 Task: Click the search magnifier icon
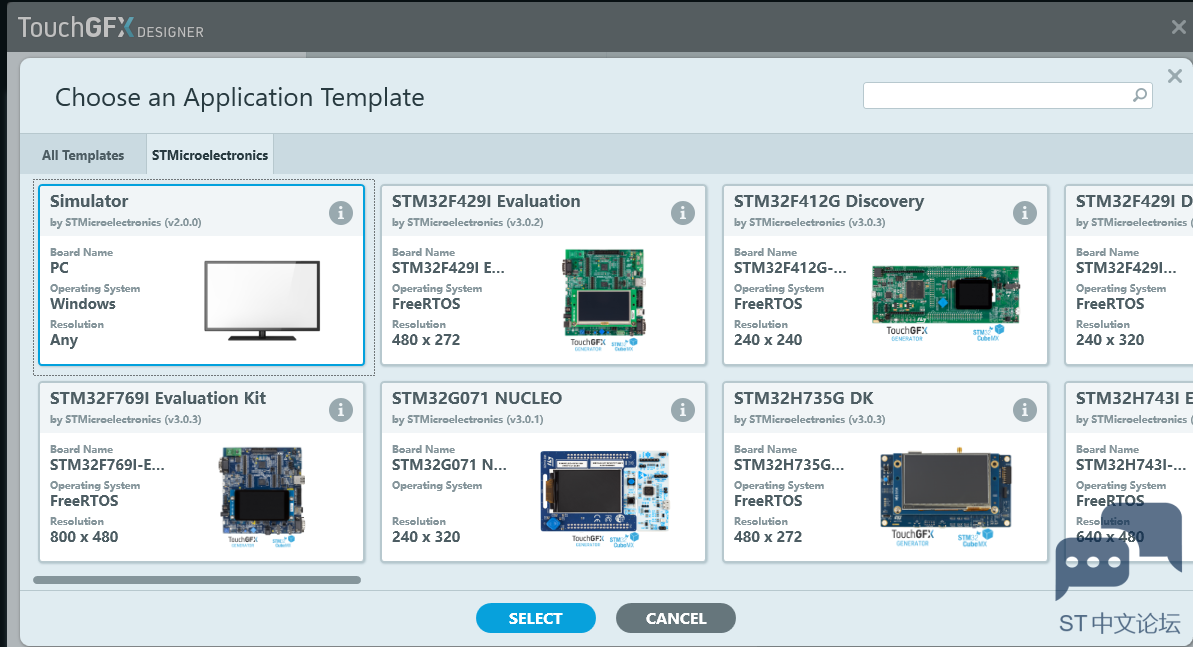point(1139,95)
